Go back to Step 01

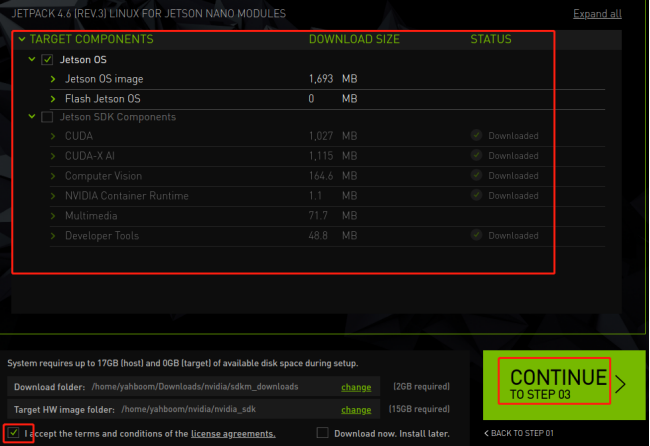[519, 433]
